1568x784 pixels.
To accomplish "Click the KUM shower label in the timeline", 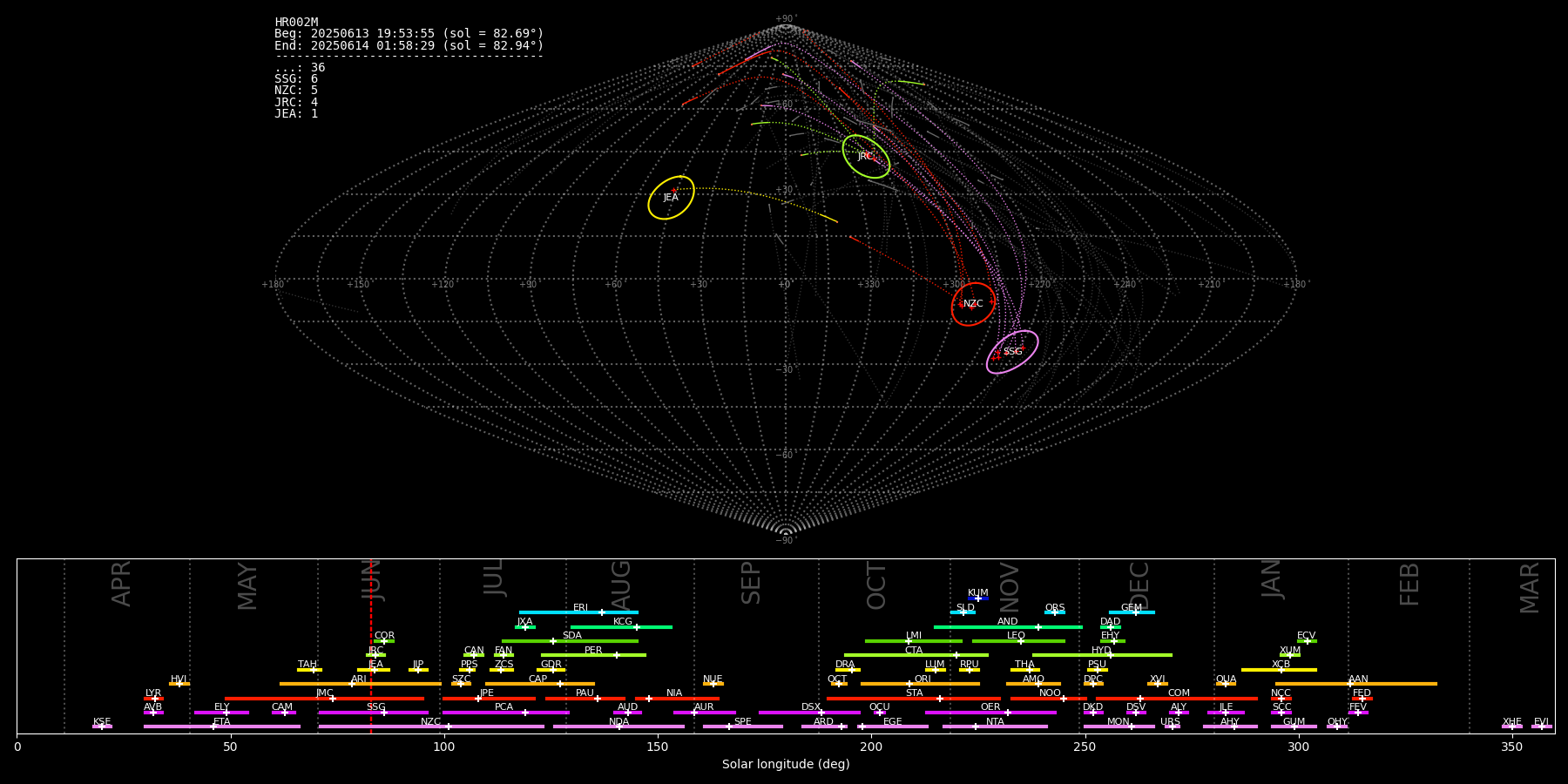I will point(978,593).
